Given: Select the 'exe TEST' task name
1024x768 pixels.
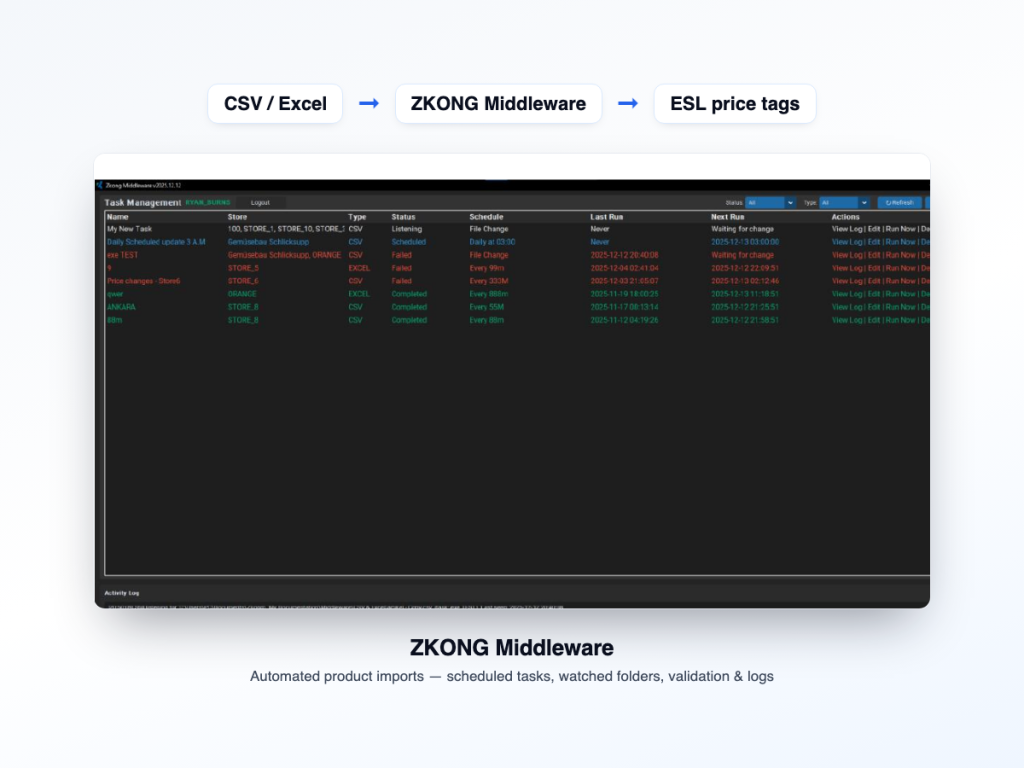Looking at the screenshot, I should (122, 255).
